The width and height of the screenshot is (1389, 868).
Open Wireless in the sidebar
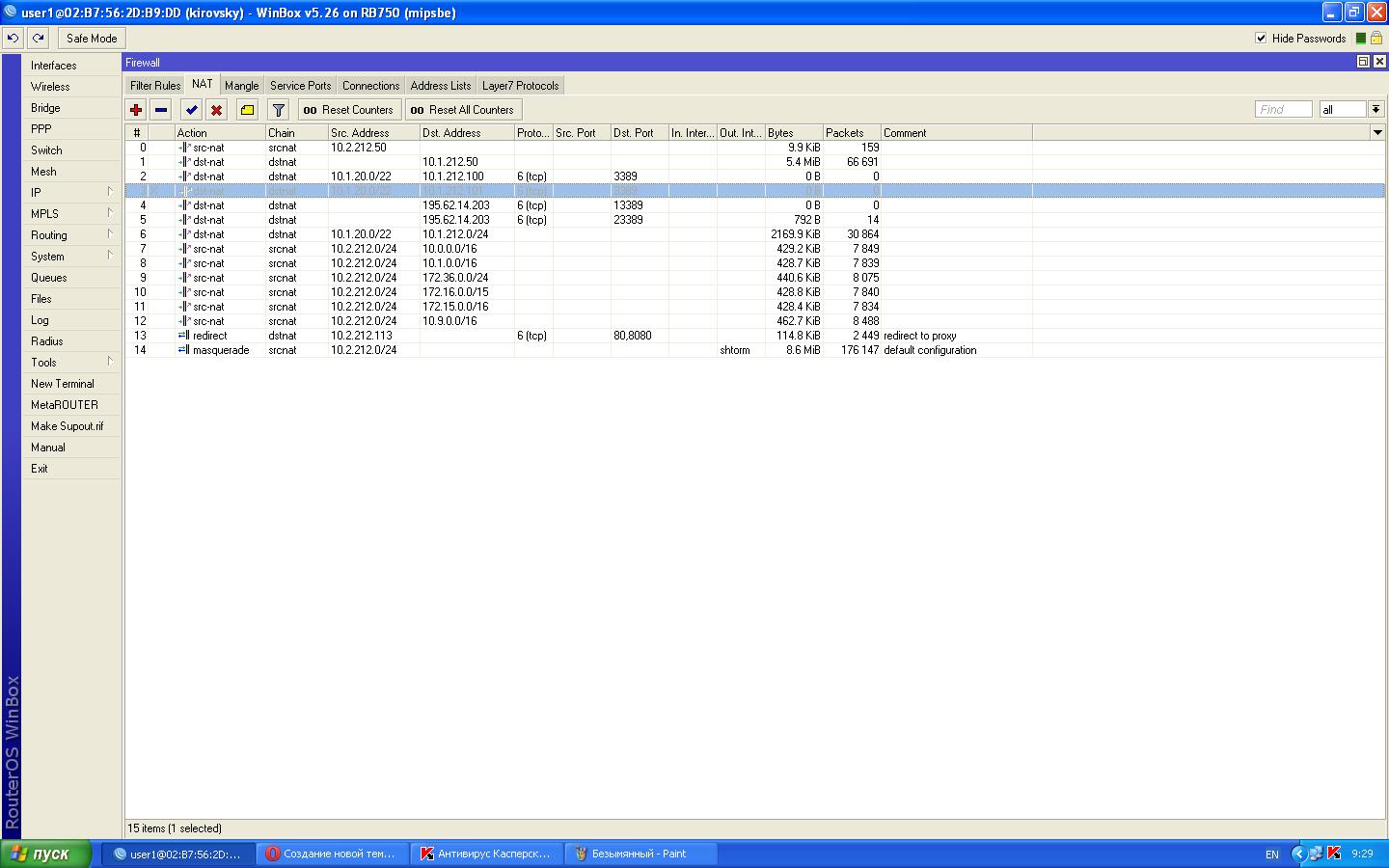72,87
